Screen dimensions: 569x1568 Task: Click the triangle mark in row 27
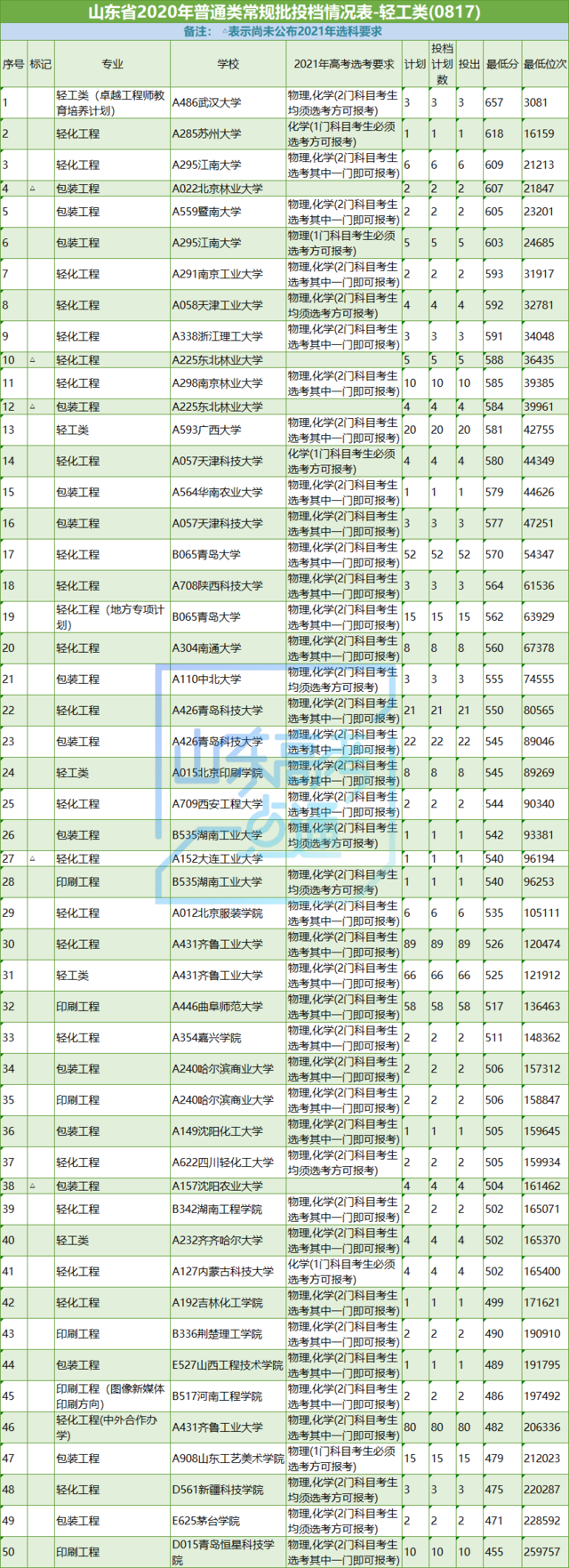point(32,859)
